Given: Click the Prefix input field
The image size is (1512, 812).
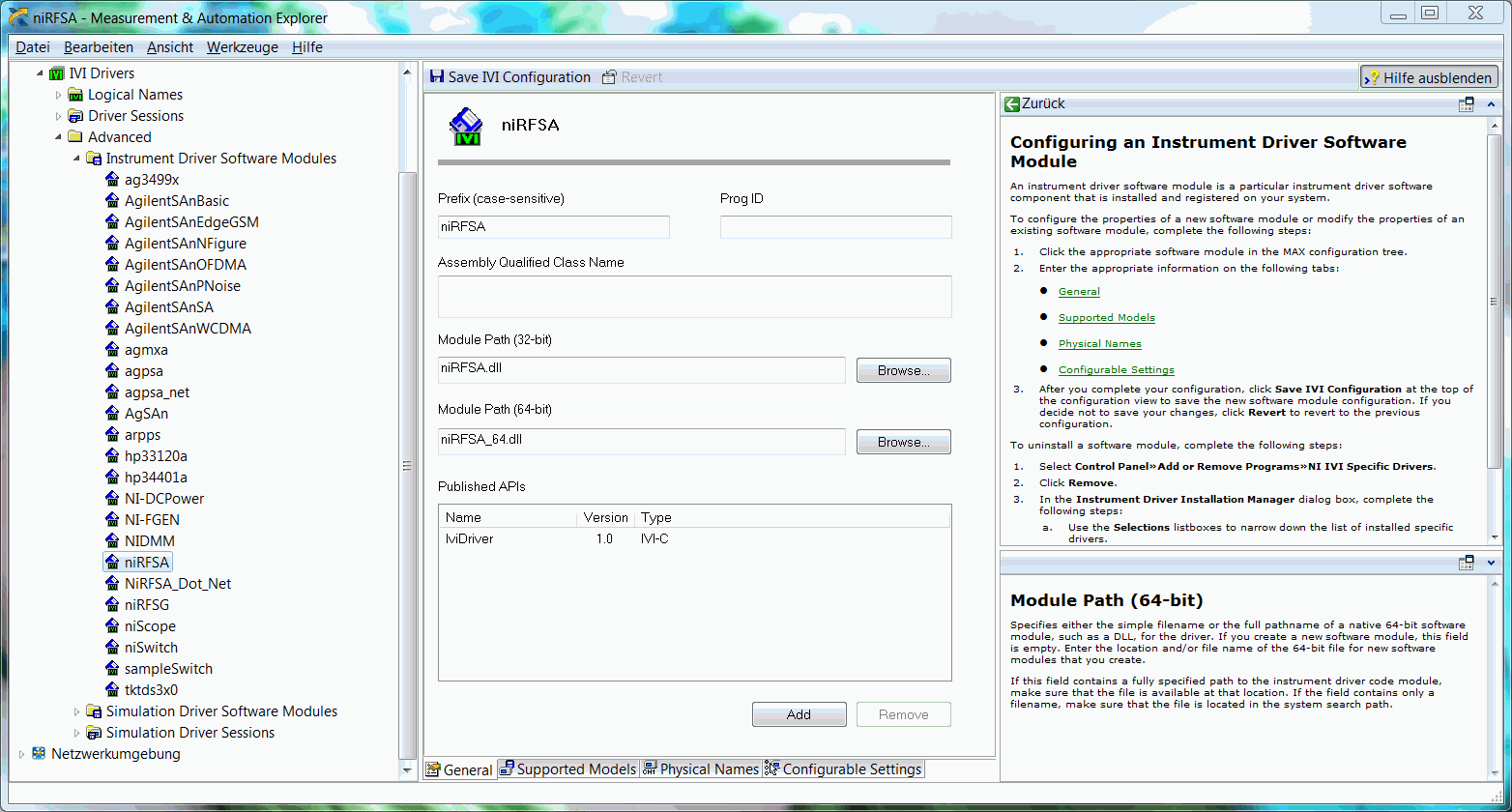Looking at the screenshot, I should coord(554,227).
